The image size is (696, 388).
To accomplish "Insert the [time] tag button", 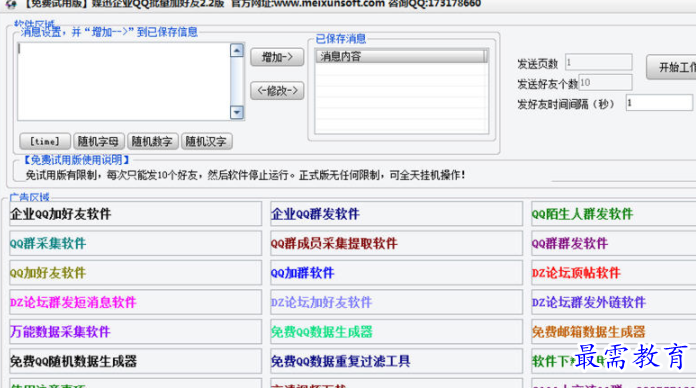I will coord(45,142).
